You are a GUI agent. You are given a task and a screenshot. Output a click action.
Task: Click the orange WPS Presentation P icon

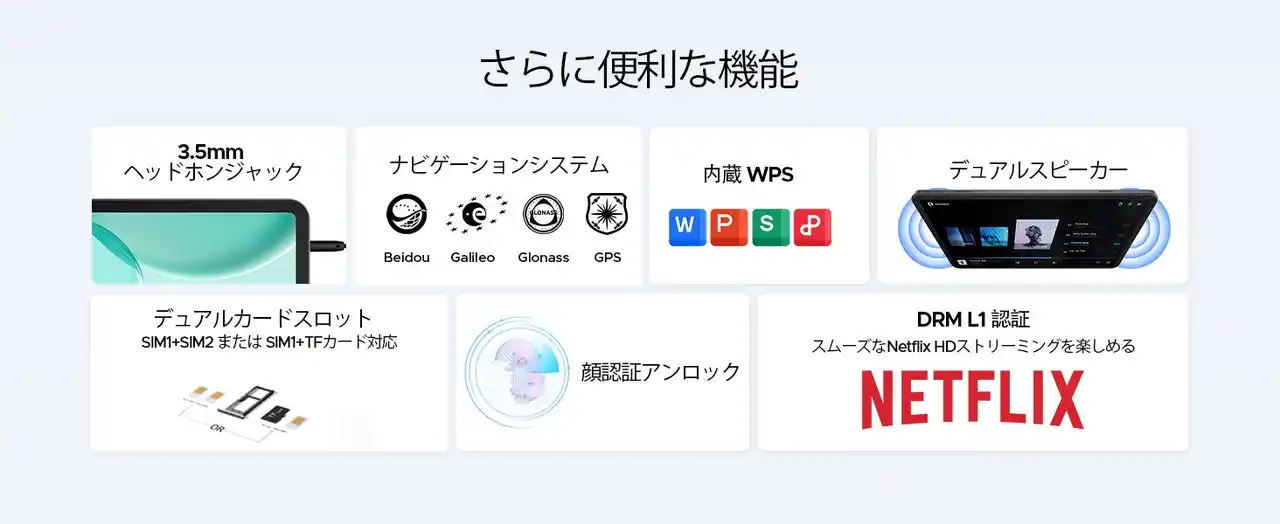click(x=728, y=227)
